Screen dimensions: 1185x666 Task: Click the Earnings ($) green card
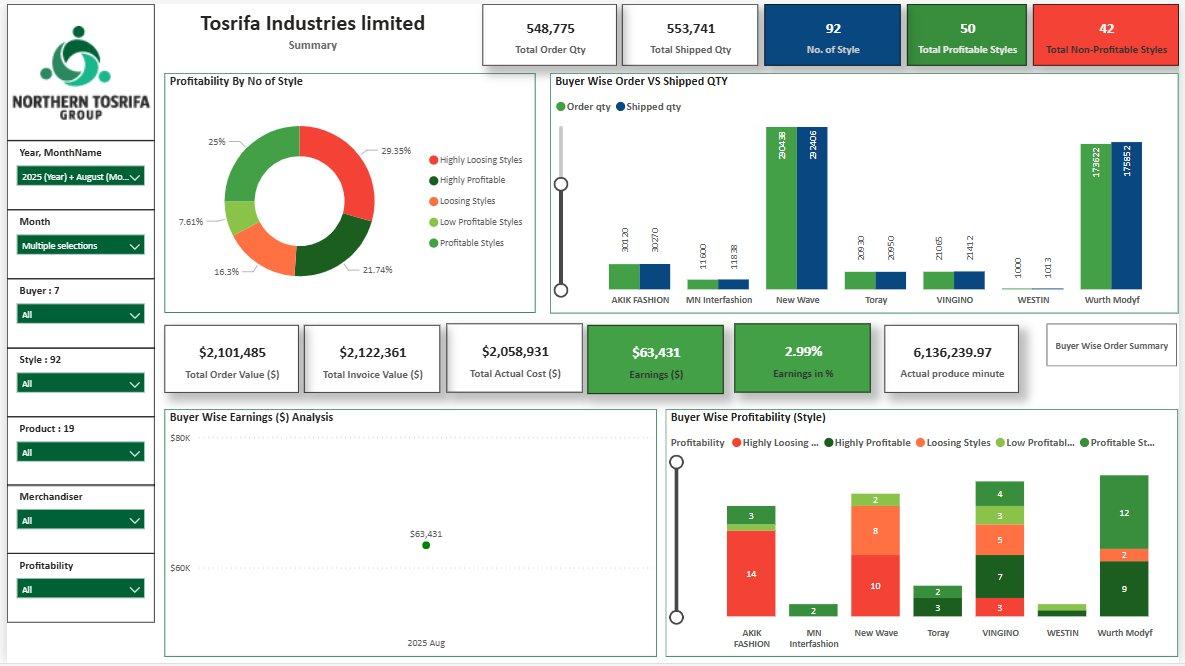click(x=655, y=359)
